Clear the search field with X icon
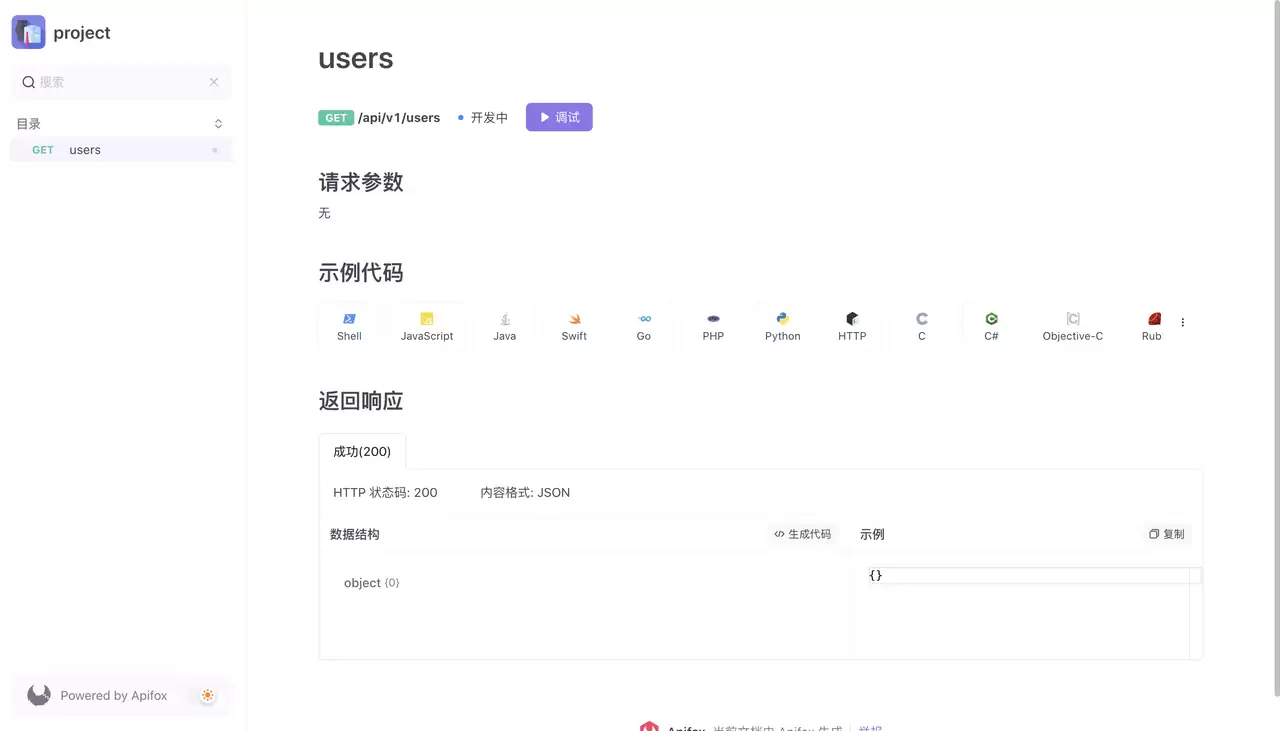1280x731 pixels. [214, 82]
